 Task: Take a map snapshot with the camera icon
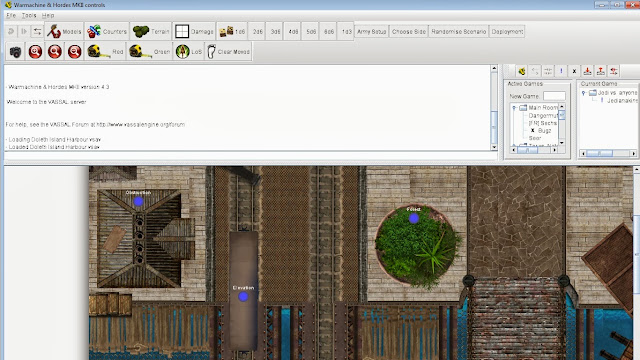pos(16,52)
